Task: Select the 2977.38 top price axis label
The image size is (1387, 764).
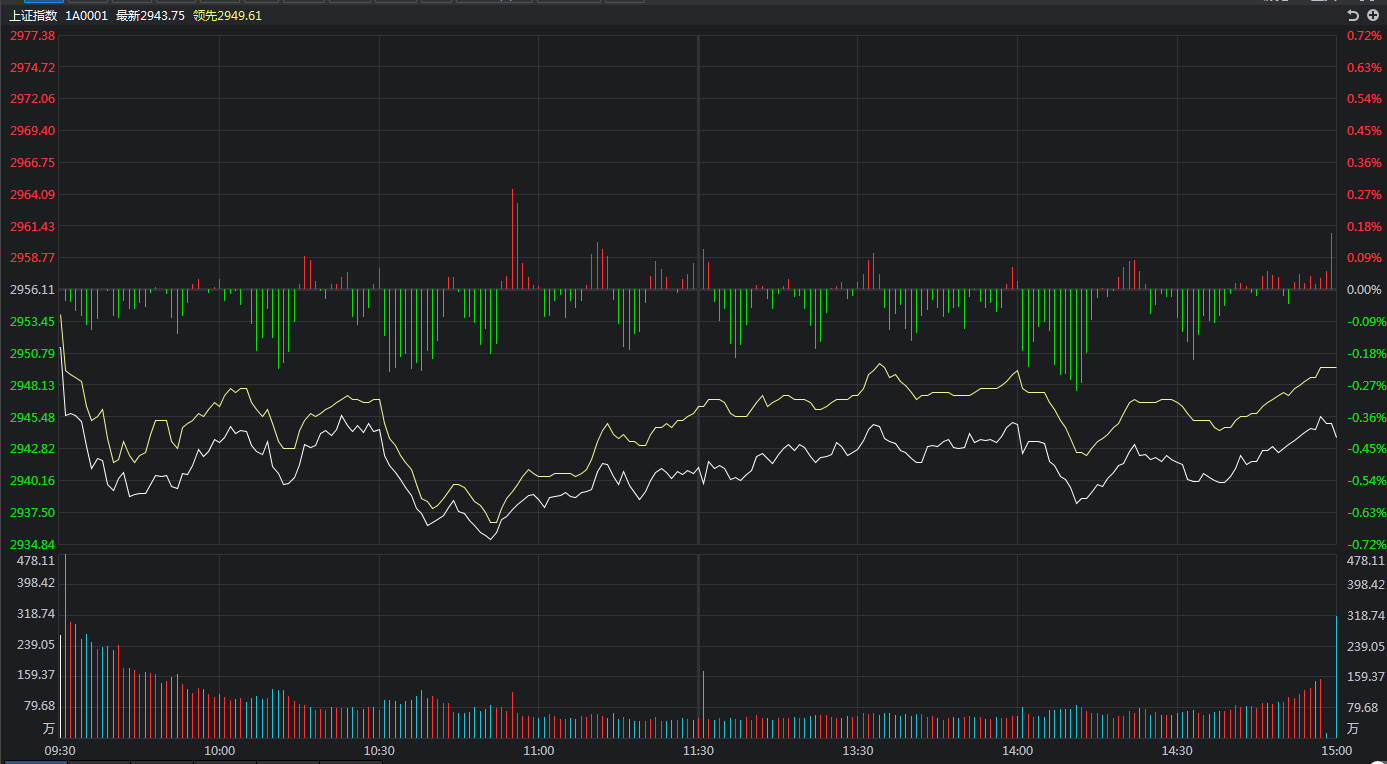Action: 32,36
